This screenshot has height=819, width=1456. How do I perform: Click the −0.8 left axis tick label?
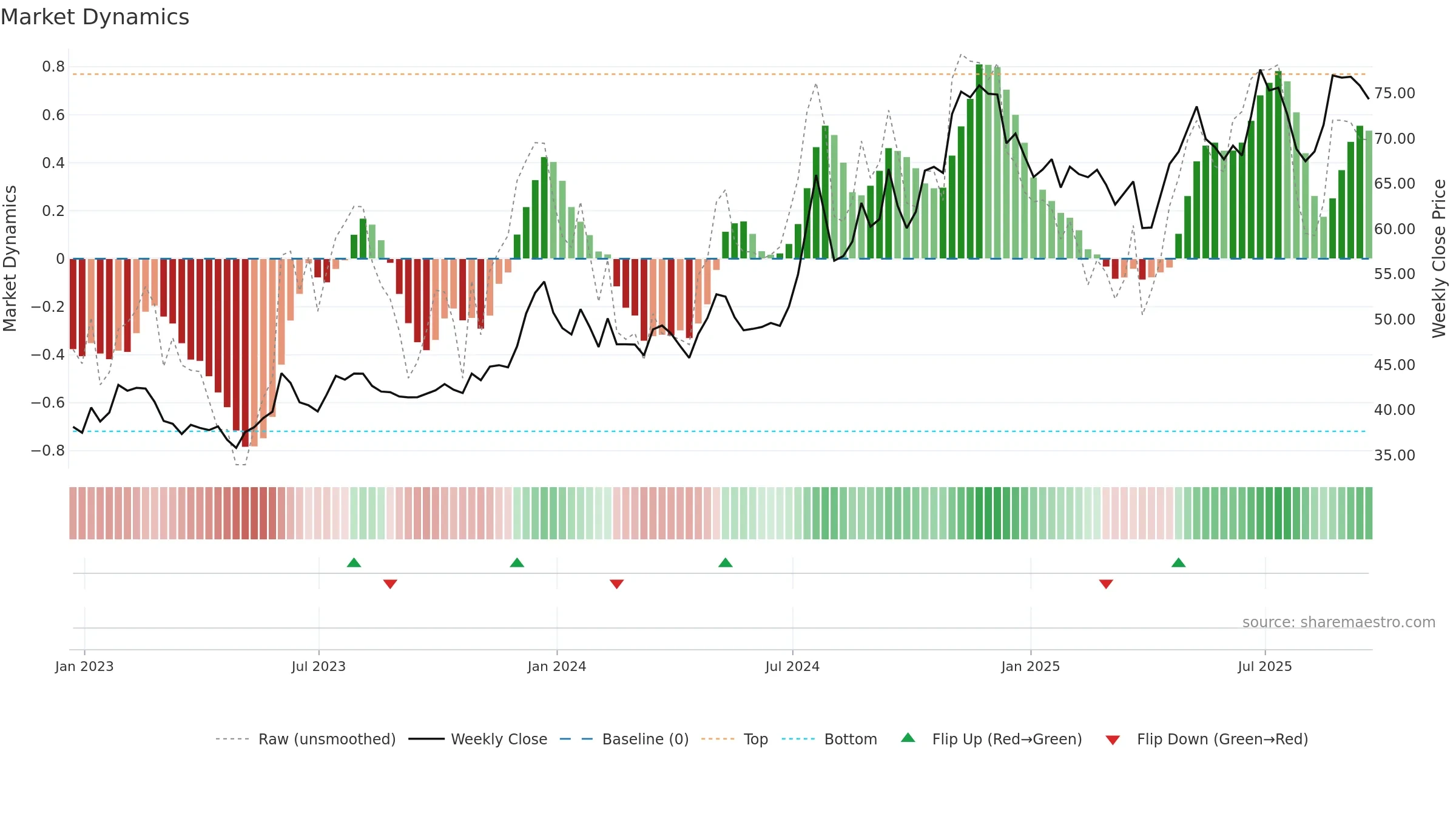click(x=48, y=450)
